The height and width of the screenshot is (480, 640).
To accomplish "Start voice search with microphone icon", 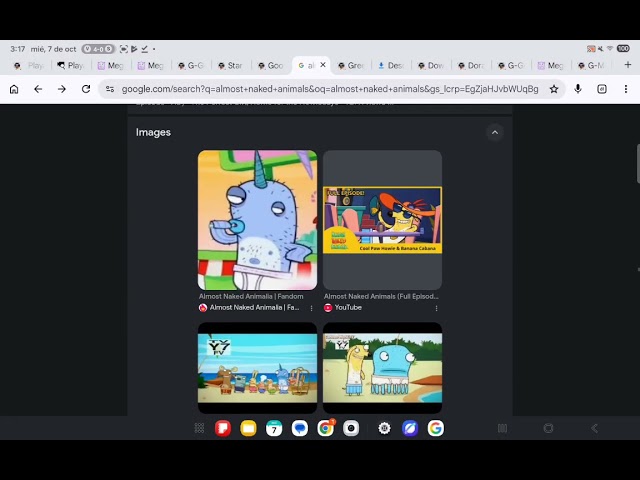I will [x=578, y=89].
